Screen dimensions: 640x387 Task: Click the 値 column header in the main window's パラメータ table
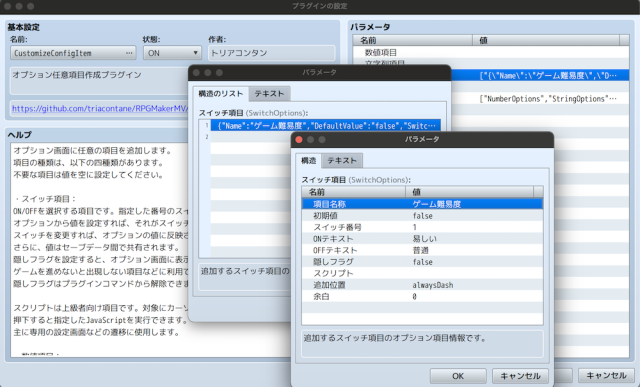coord(546,40)
